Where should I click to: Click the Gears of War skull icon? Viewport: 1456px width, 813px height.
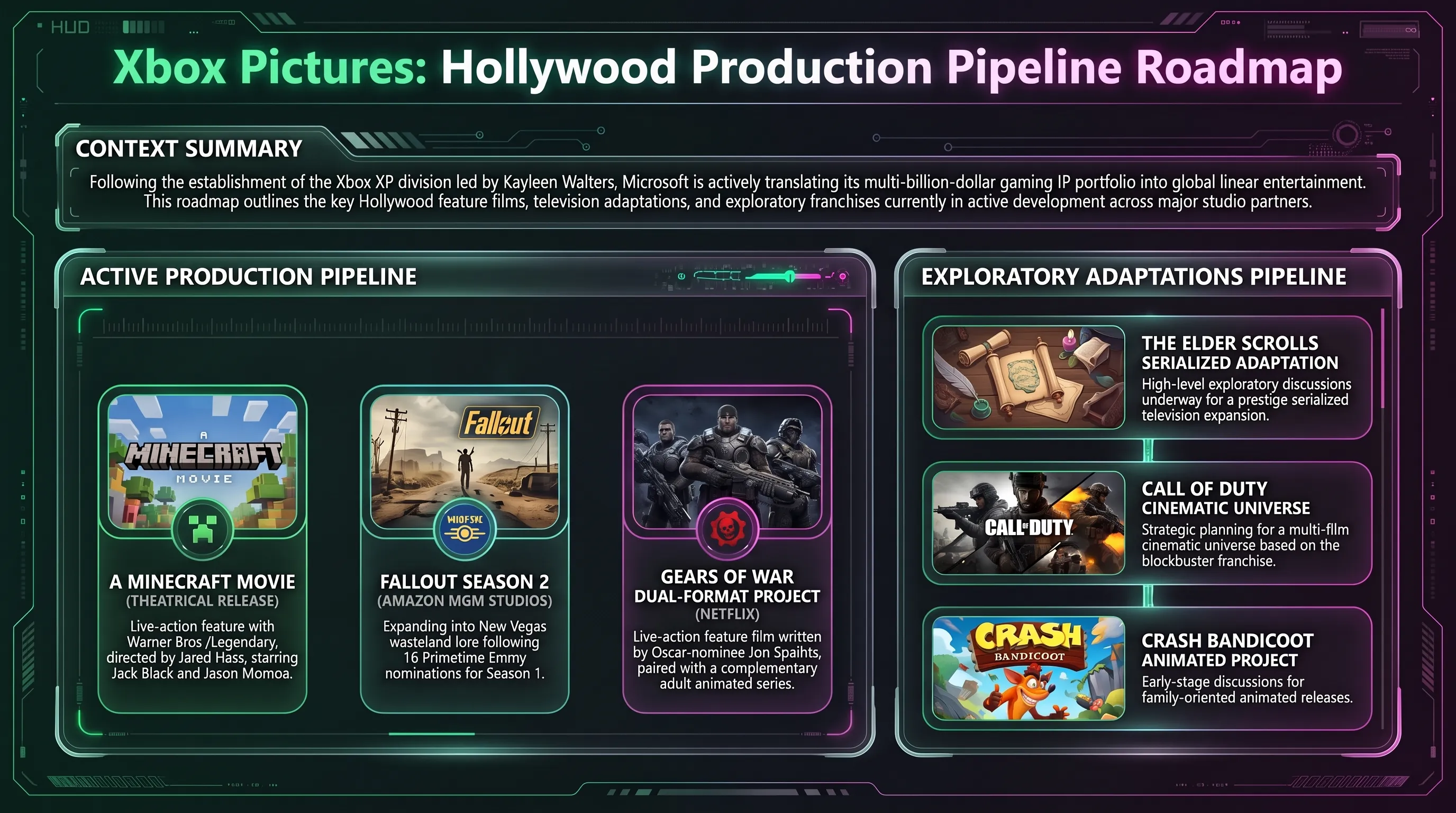727,530
